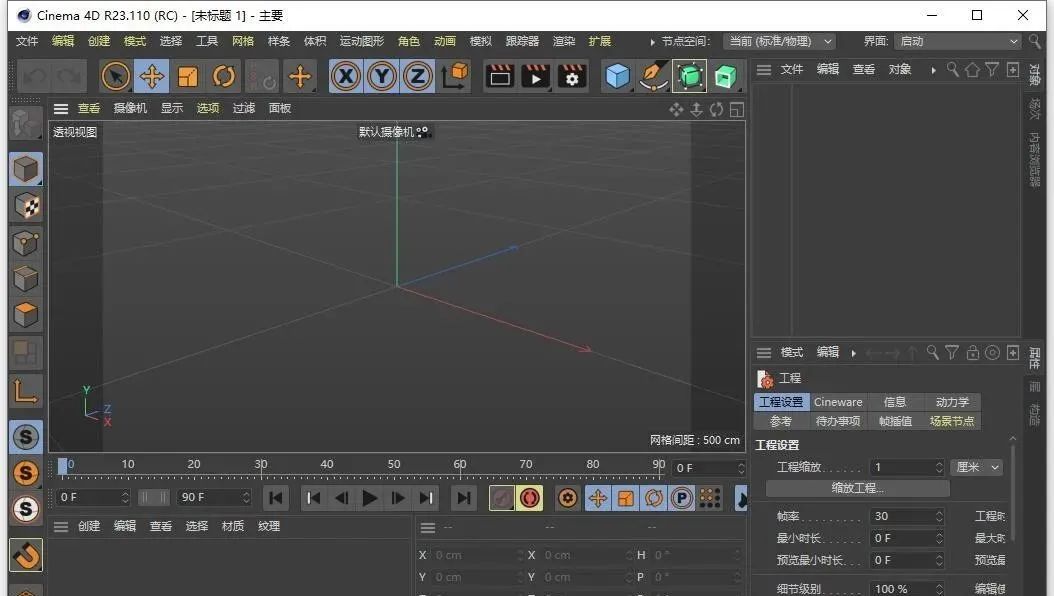Image resolution: width=1054 pixels, height=596 pixels.
Task: Add an Extrude generator object
Action: pos(725,77)
